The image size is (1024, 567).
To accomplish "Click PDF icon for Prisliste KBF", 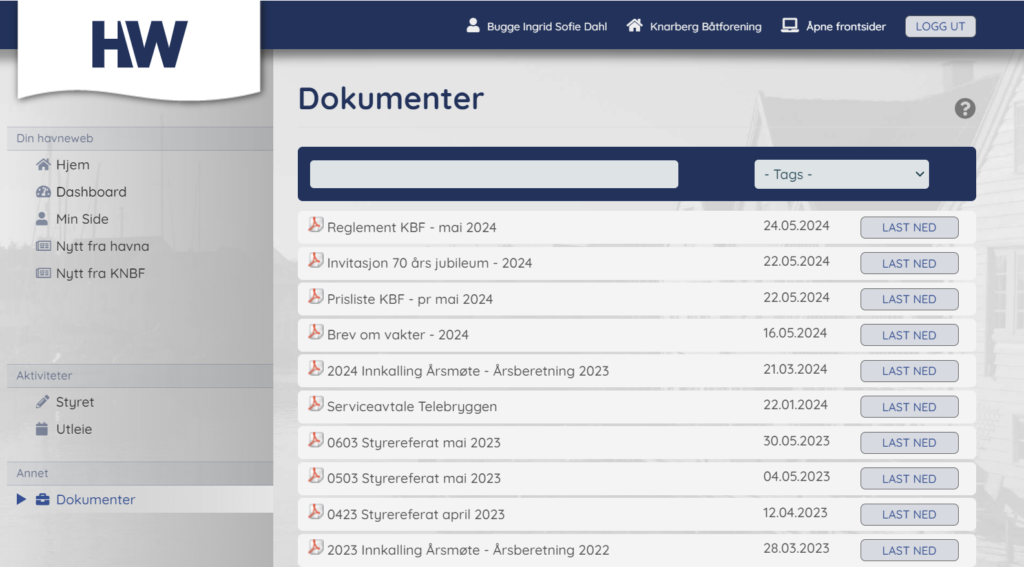I will 315,297.
